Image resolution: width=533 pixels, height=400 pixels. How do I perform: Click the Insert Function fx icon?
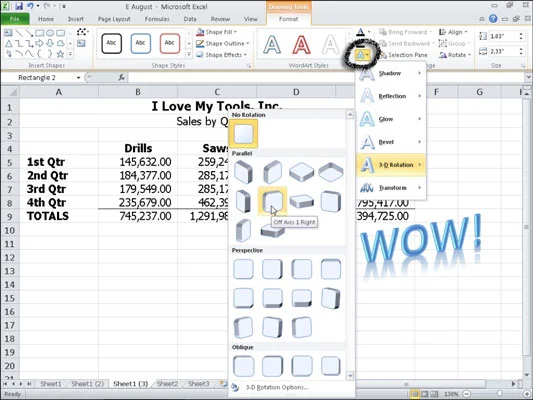(x=122, y=77)
